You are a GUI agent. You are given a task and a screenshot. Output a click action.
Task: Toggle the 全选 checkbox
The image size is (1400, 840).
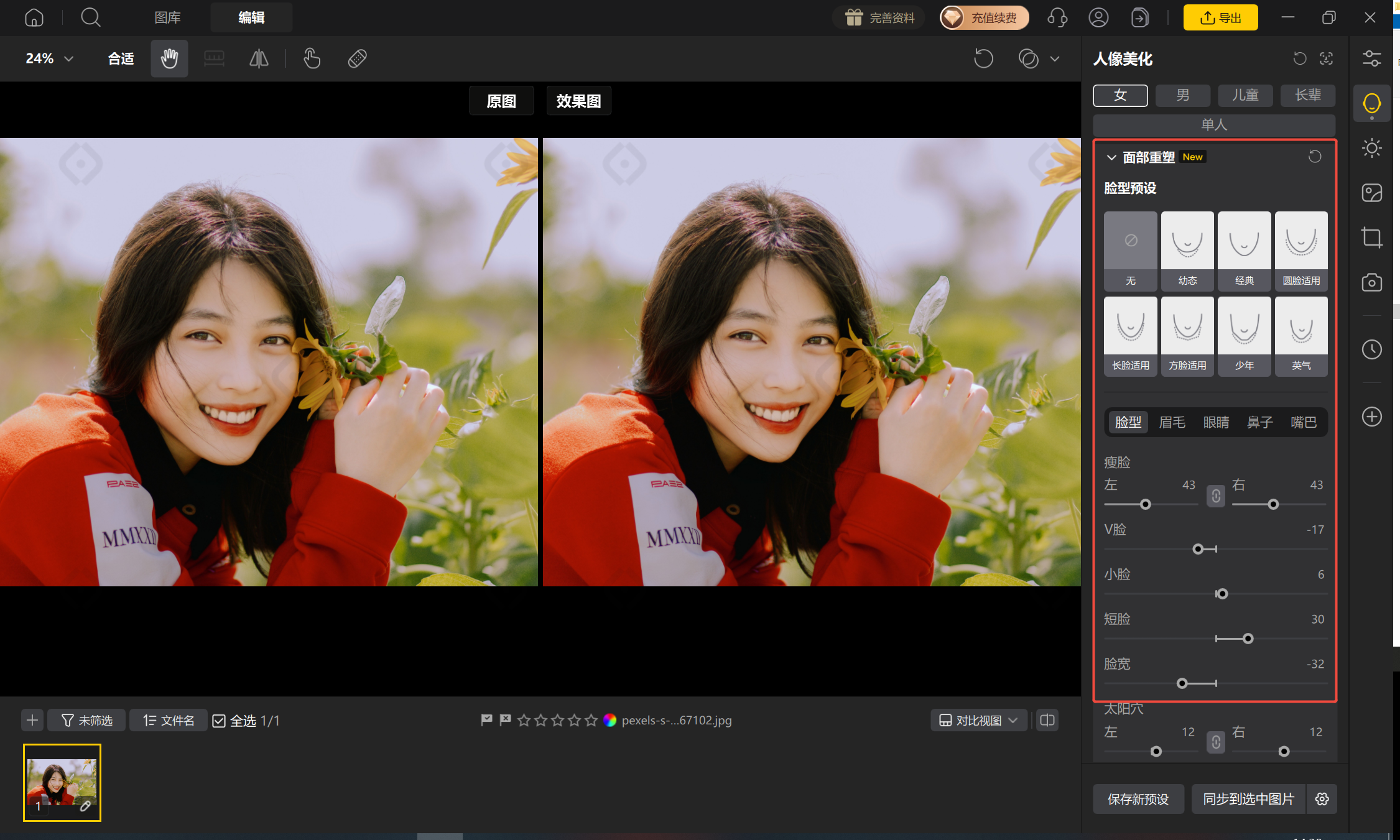click(219, 721)
